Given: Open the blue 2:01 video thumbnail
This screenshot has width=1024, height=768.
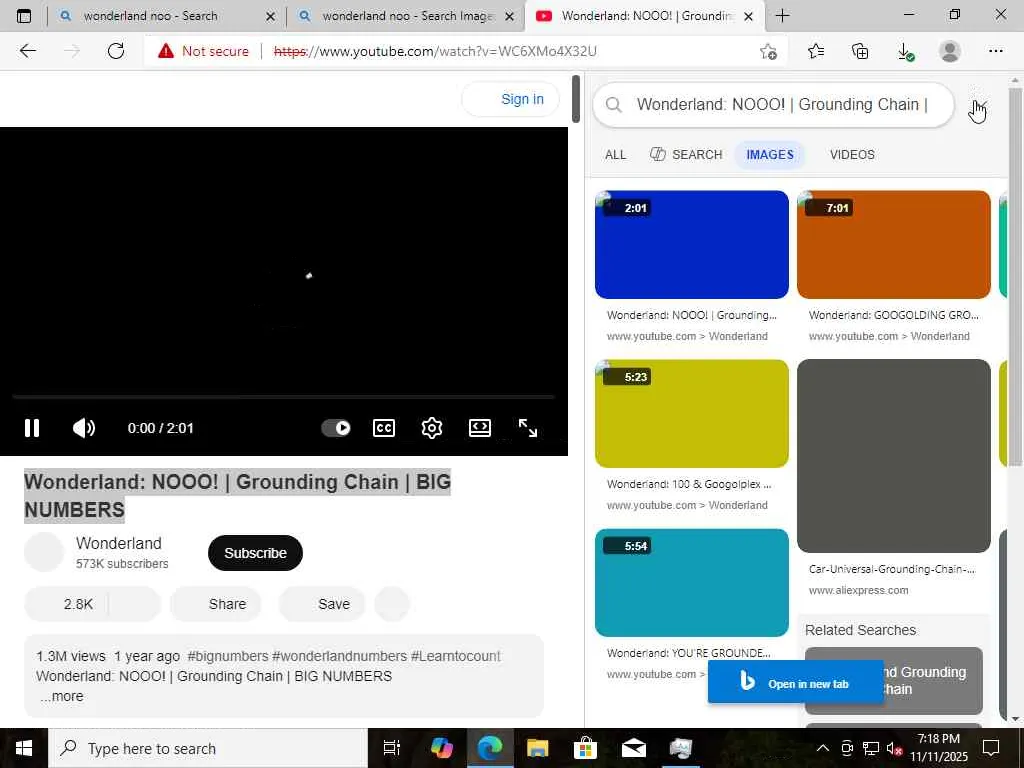Looking at the screenshot, I should pos(692,244).
